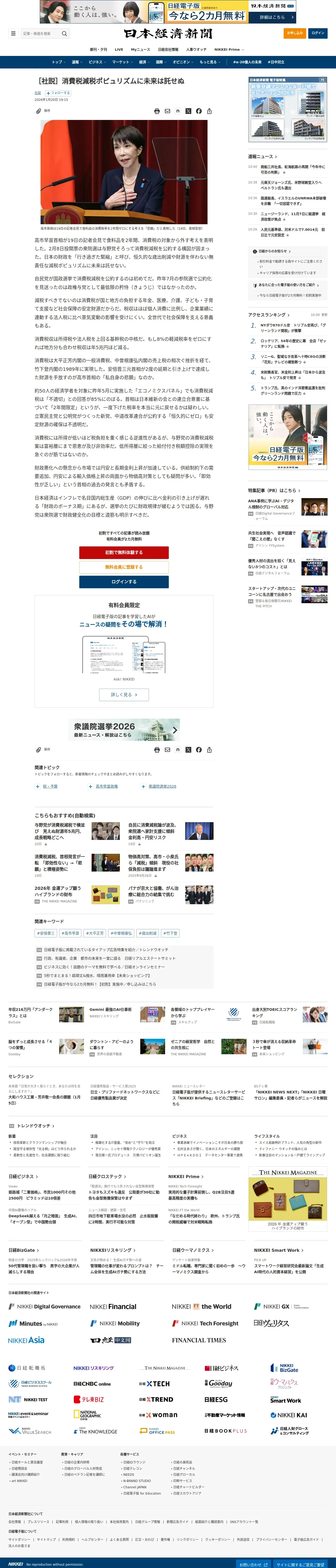Open the トレンドウオッチ section link
Viewport: 336px width, 1568px height.
[35, 1126]
